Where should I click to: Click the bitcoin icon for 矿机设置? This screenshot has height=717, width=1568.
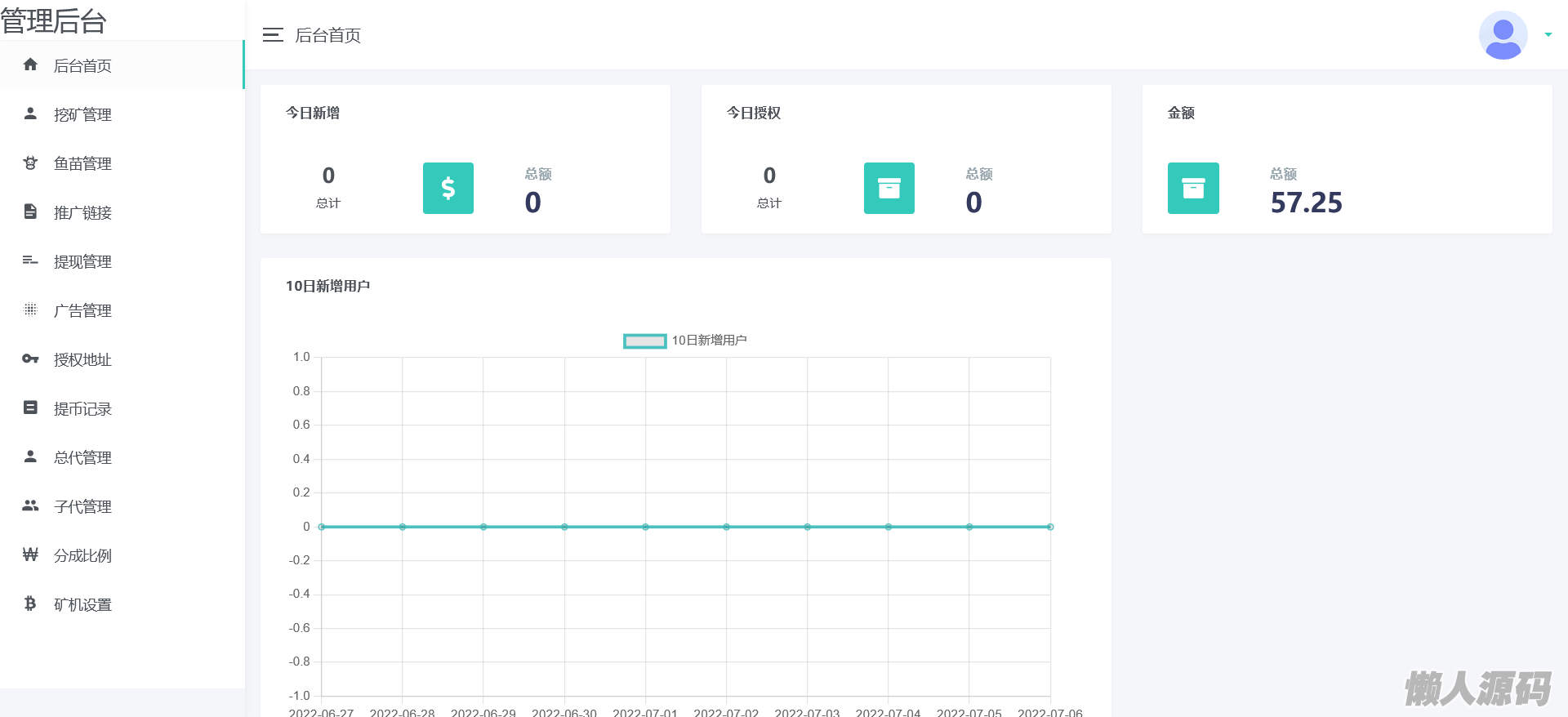30,603
